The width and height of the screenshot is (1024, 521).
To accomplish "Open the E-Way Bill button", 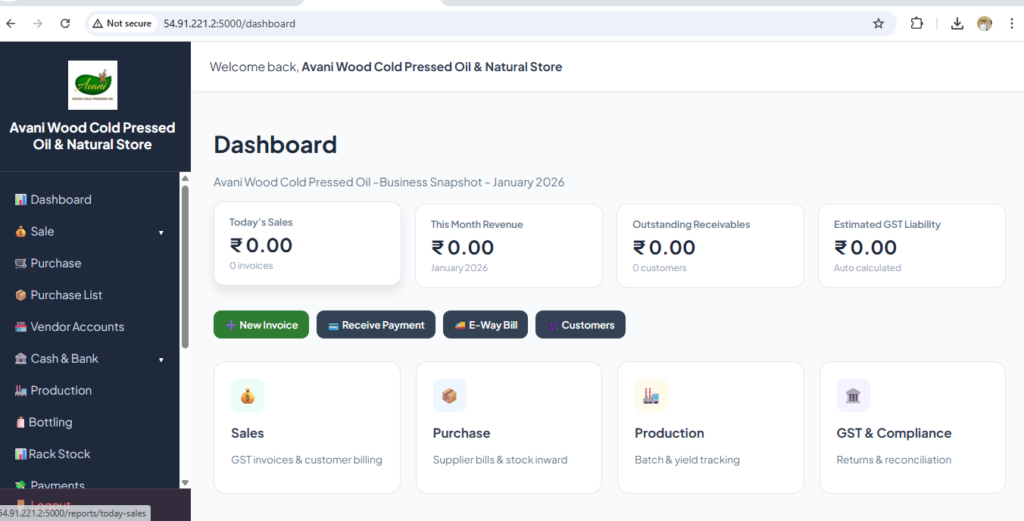I will 485,324.
